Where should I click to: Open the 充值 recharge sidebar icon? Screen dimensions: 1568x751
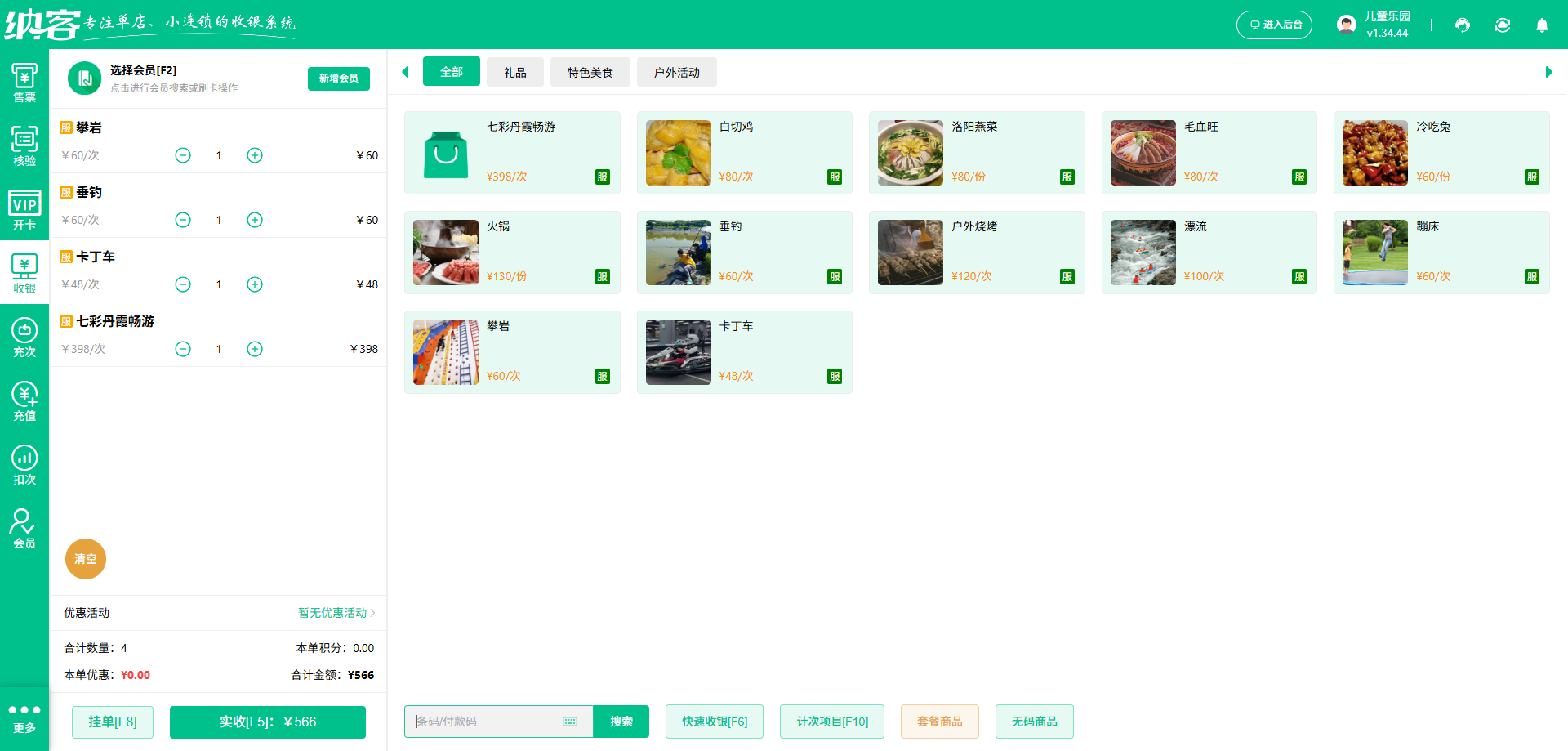(x=24, y=401)
